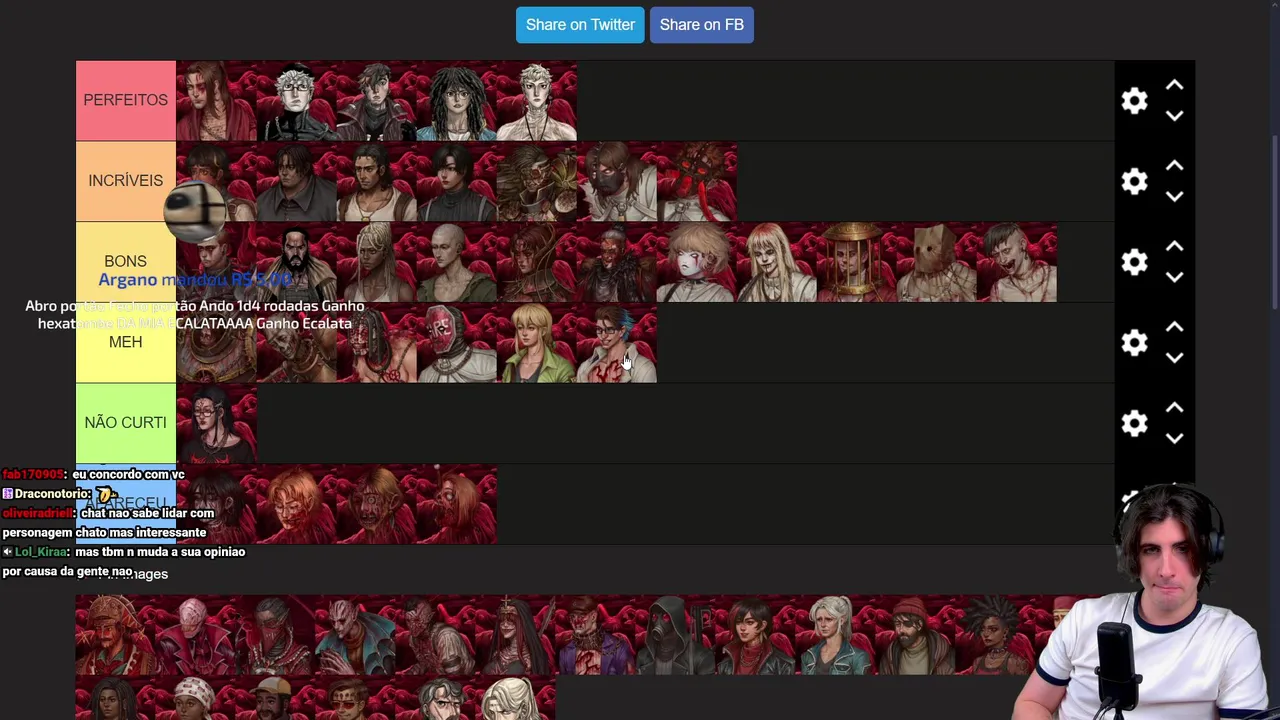Screen dimensions: 1280x720
Task: Click the BONS tier label text
Action: point(126,261)
